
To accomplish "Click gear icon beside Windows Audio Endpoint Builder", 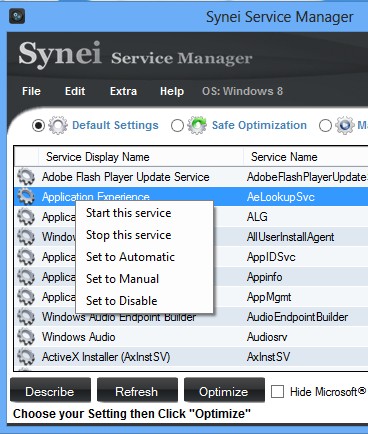I will click(x=26, y=317).
